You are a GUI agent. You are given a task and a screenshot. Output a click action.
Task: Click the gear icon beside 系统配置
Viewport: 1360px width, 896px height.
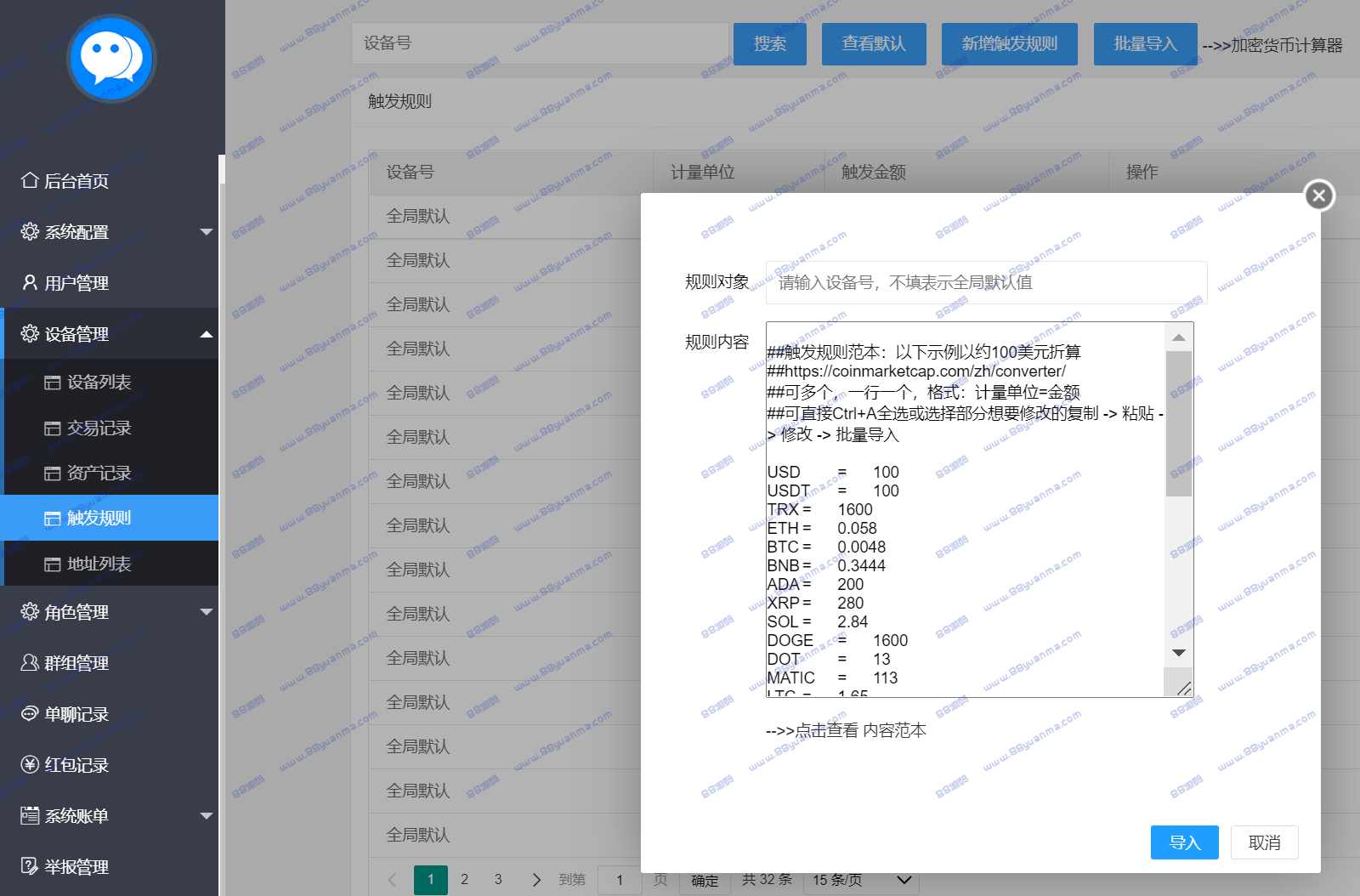[x=30, y=231]
